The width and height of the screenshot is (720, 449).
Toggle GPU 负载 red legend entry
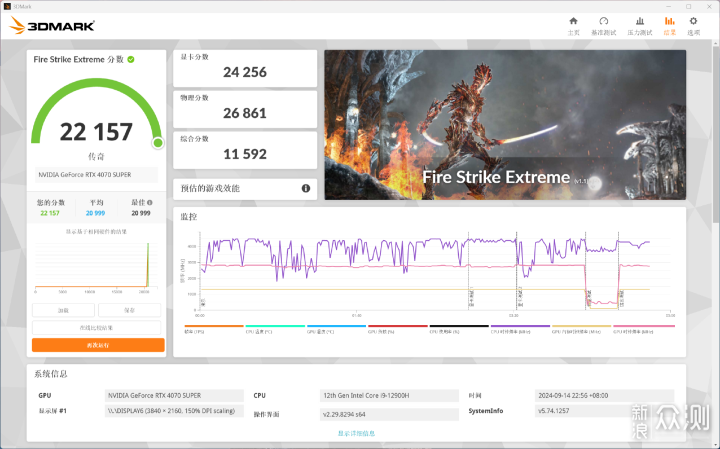[x=398, y=329]
